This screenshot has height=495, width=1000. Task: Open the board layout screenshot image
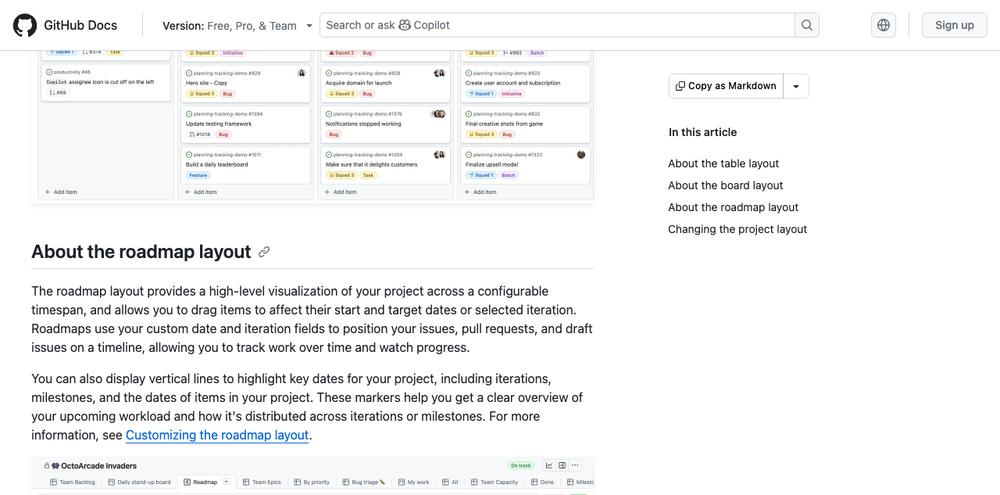point(312,127)
